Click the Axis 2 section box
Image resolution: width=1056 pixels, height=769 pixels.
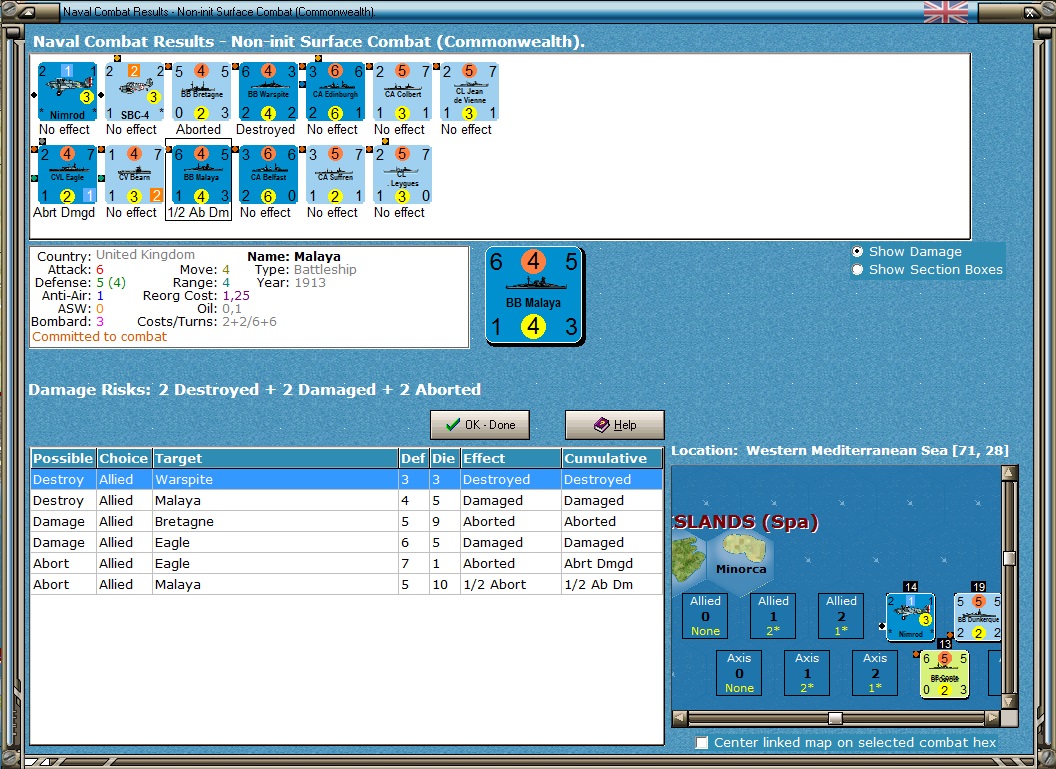point(875,673)
